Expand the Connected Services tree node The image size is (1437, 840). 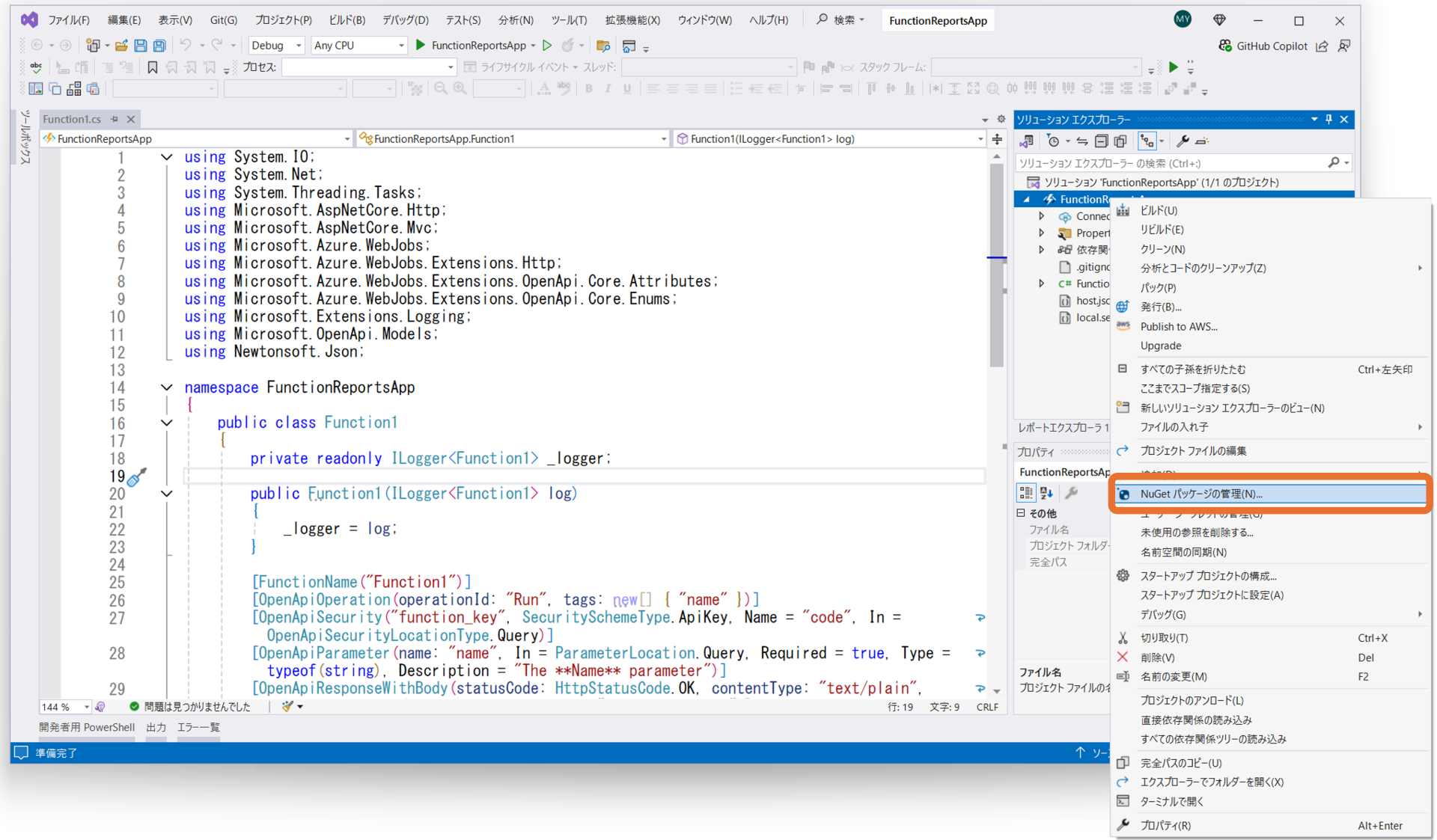1041,216
